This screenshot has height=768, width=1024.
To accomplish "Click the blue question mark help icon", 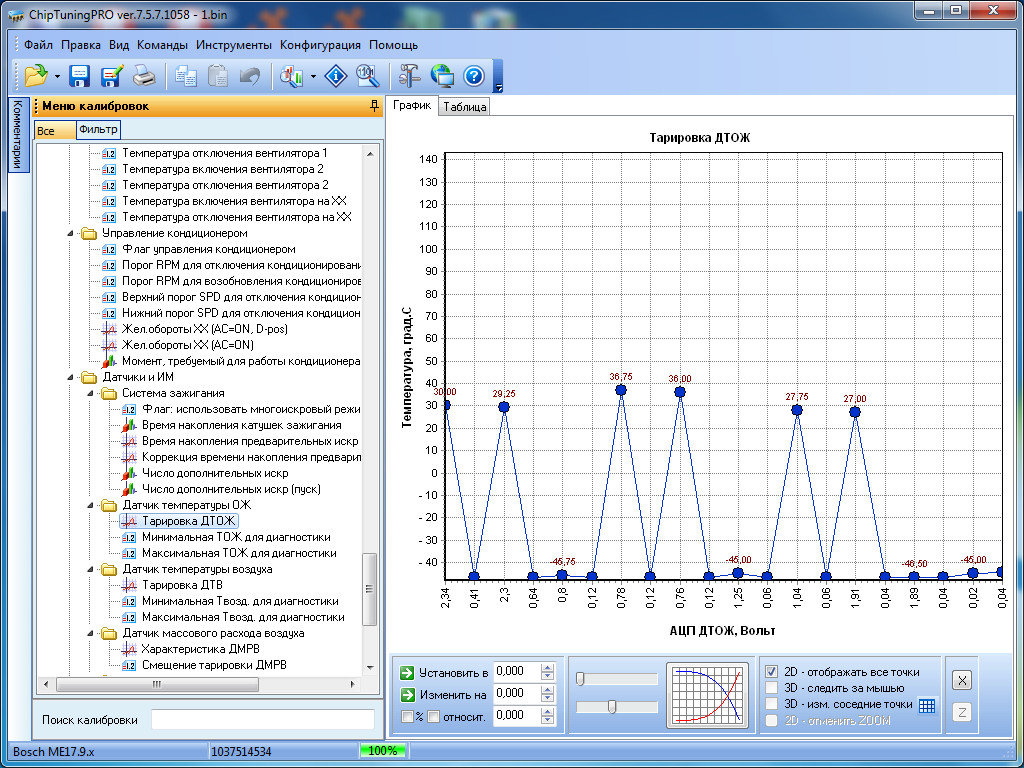I will pos(473,75).
